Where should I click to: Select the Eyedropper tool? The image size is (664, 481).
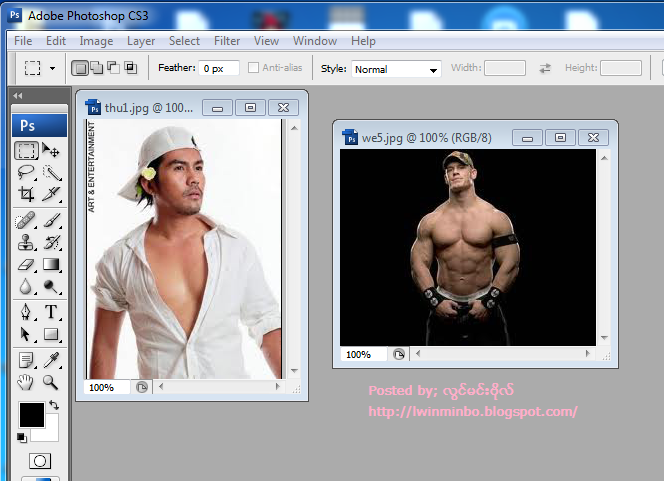51,360
